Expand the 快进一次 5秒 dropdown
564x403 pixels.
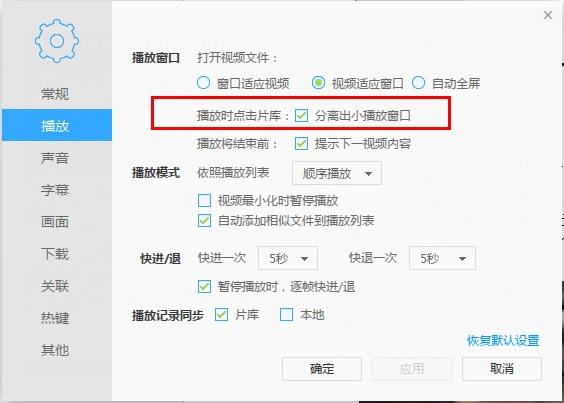(x=288, y=258)
